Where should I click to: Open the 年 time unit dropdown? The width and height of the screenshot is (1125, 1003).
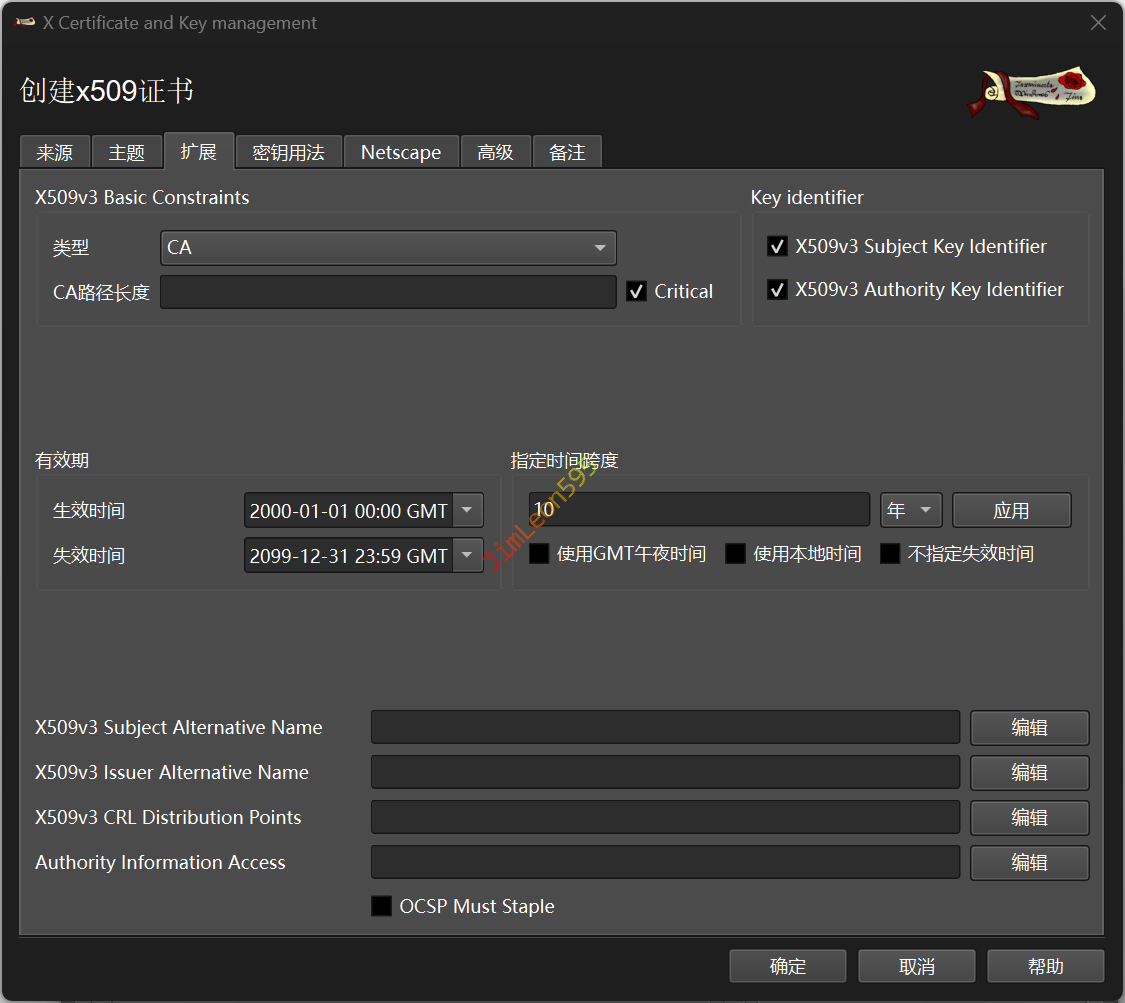pos(911,511)
